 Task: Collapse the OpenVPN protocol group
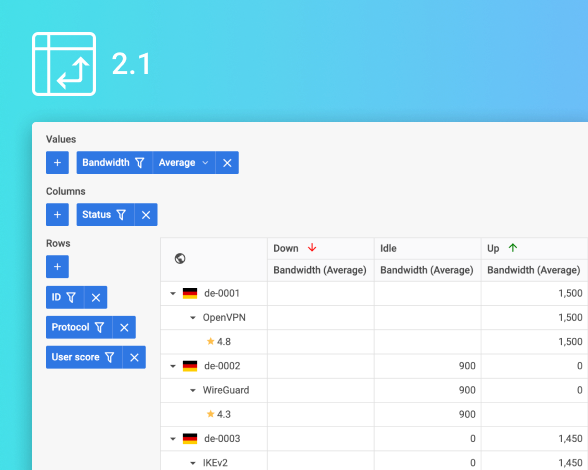[x=193, y=318]
